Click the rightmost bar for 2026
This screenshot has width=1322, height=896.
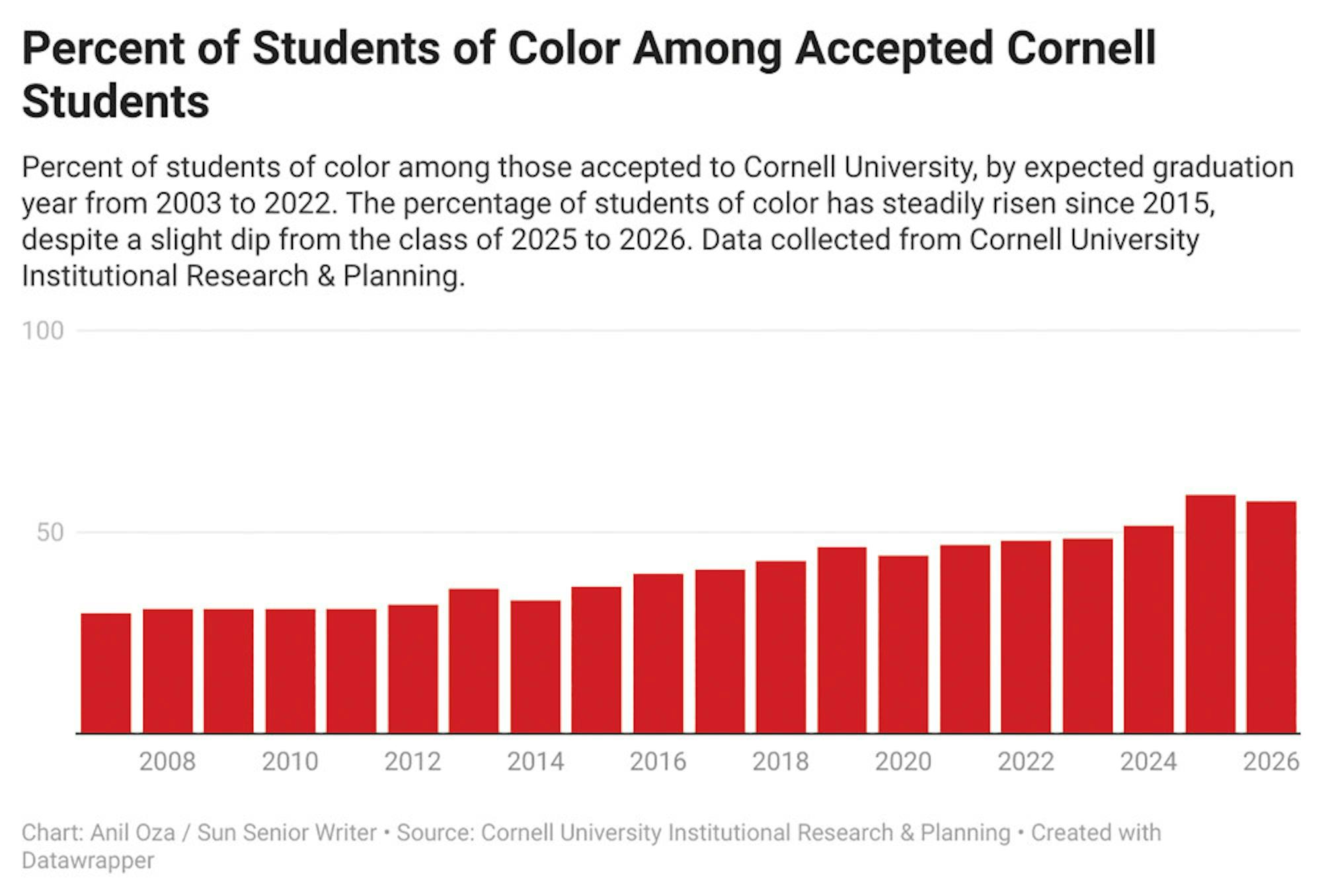click(x=1271, y=617)
